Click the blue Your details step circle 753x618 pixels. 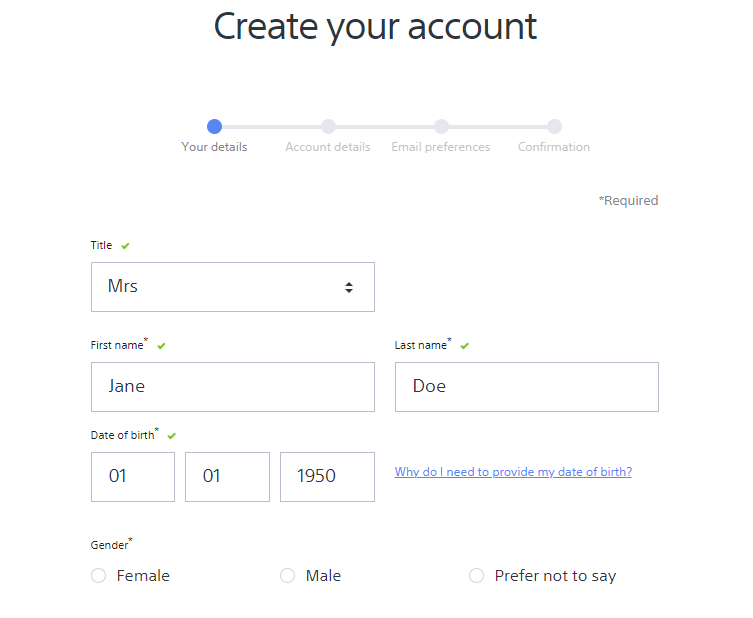point(214,127)
